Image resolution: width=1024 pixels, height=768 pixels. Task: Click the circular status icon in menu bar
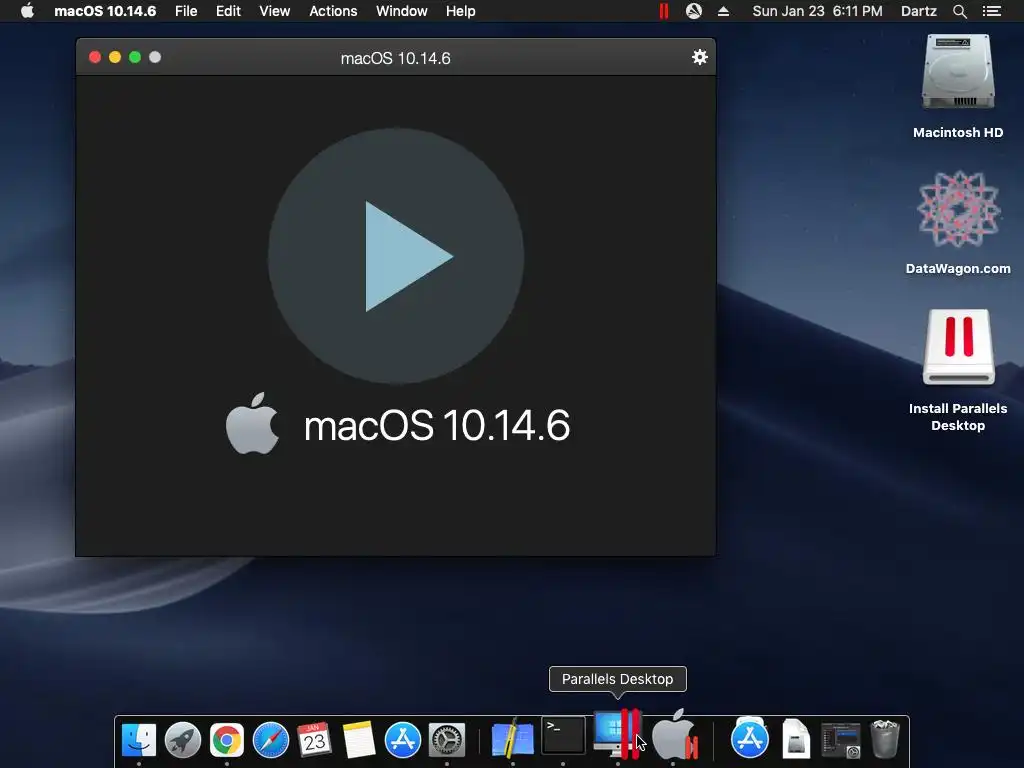(694, 11)
